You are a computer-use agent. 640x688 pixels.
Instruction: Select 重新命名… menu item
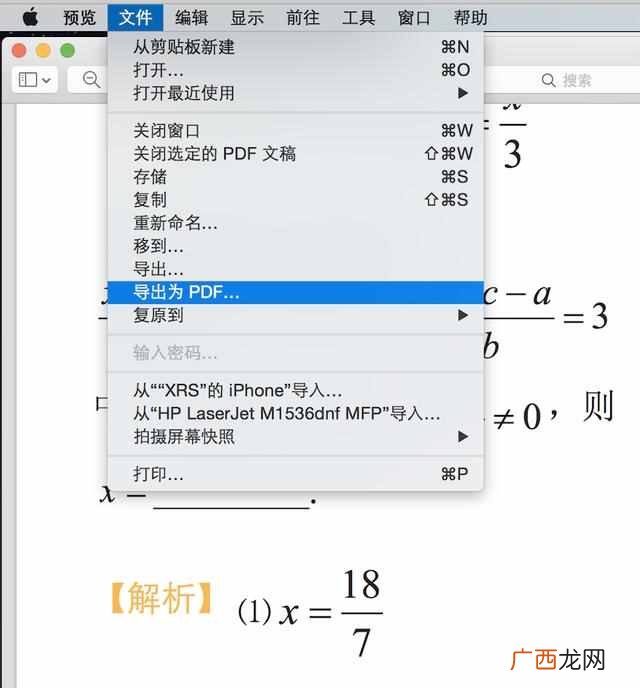[295, 223]
